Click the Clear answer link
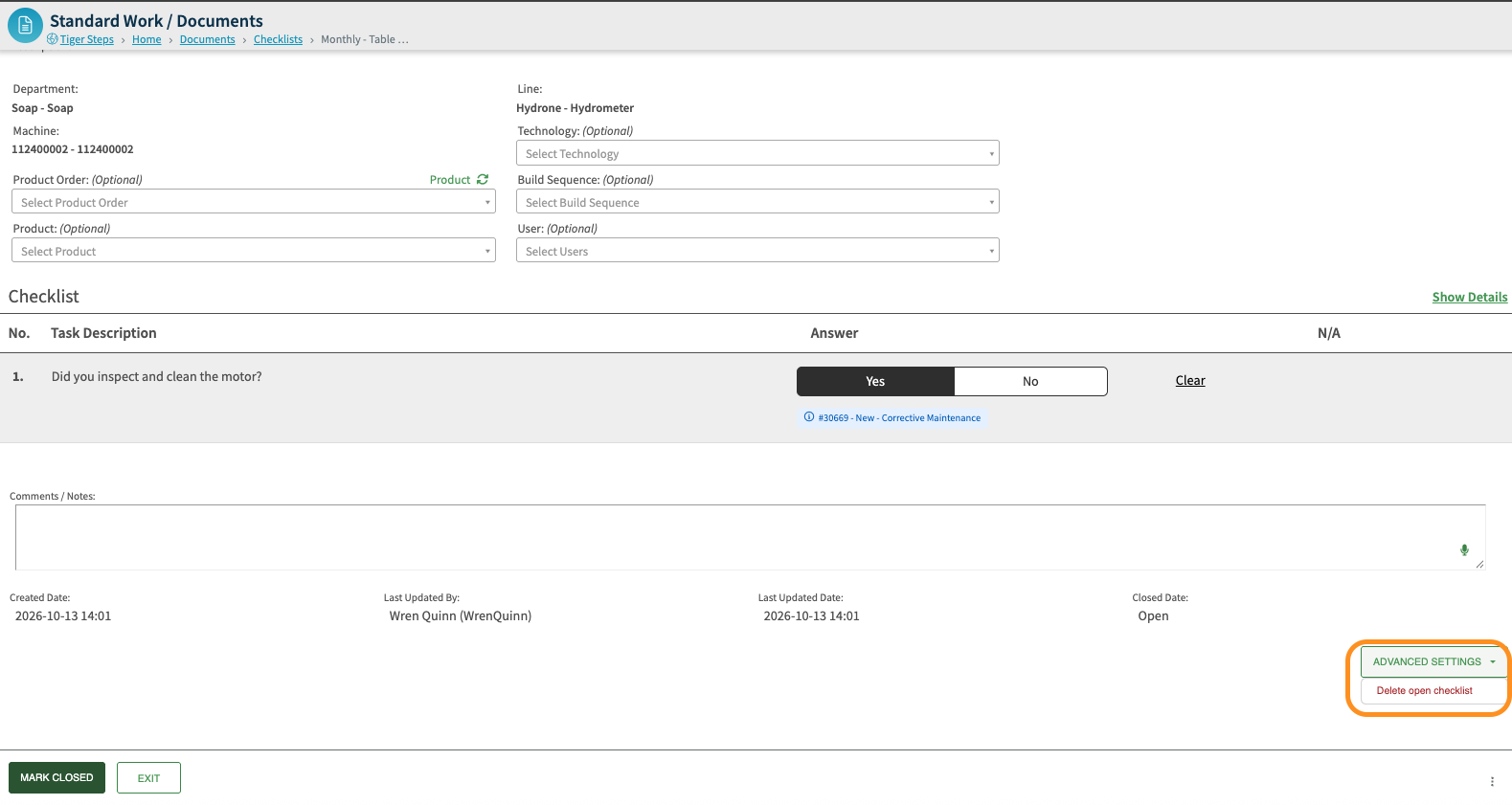 click(x=1190, y=380)
